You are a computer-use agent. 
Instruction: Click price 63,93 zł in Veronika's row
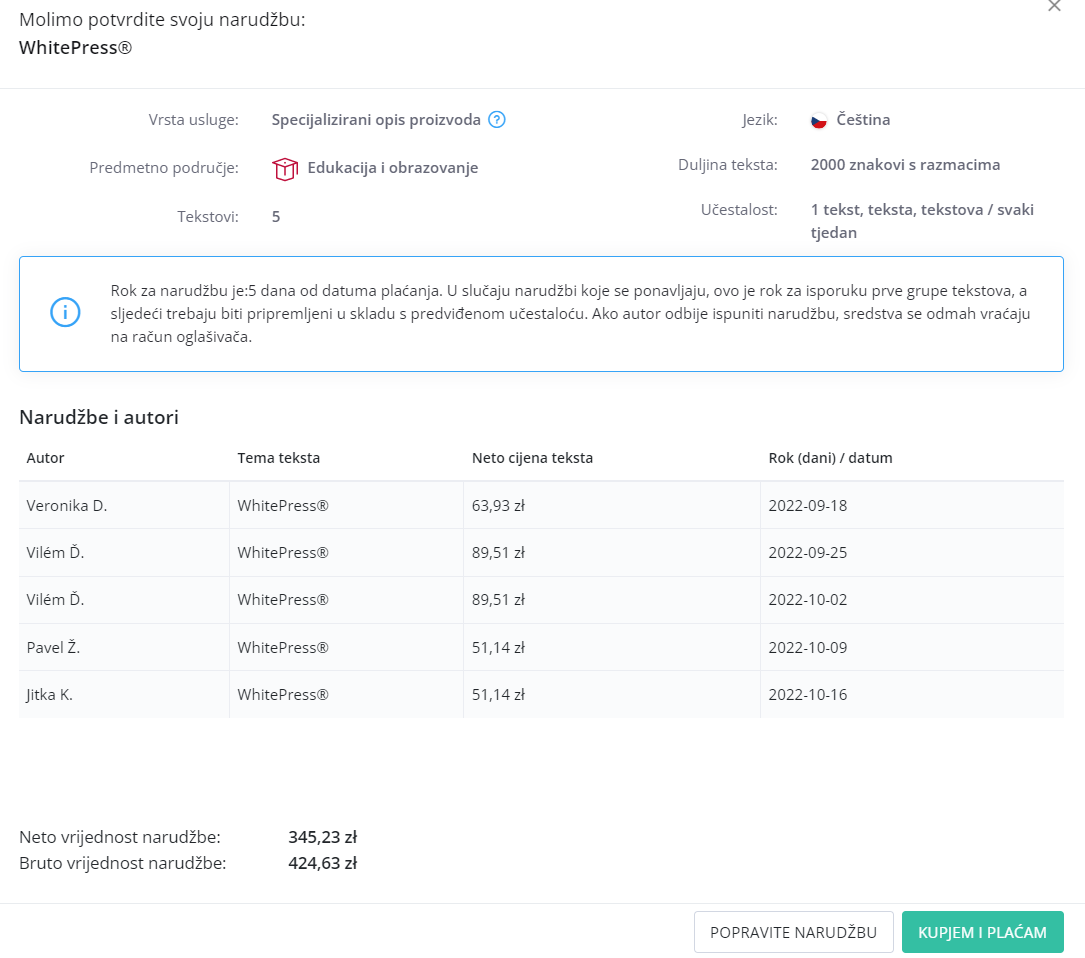(498, 506)
